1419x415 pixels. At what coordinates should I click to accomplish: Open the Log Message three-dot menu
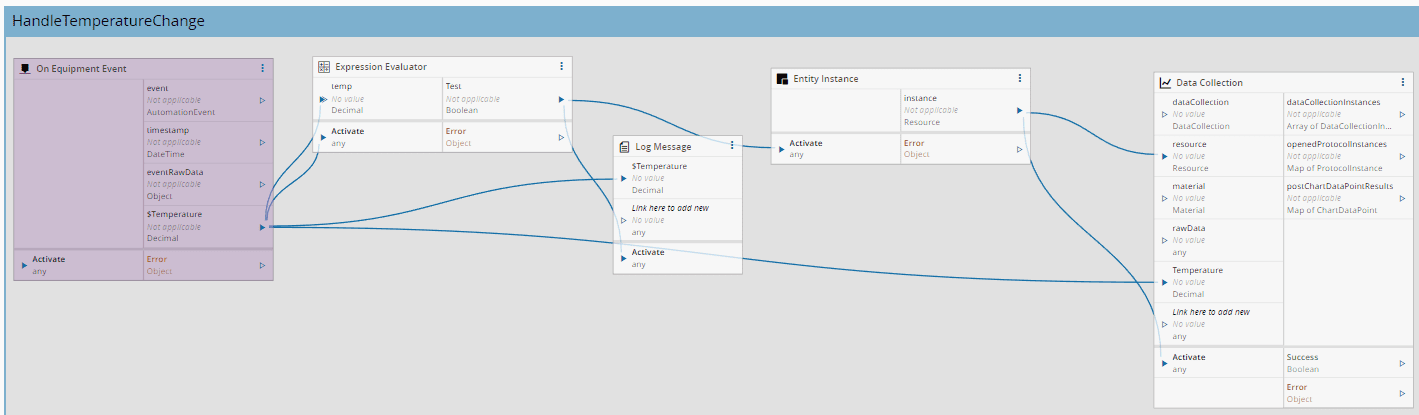pyautogui.click(x=732, y=146)
